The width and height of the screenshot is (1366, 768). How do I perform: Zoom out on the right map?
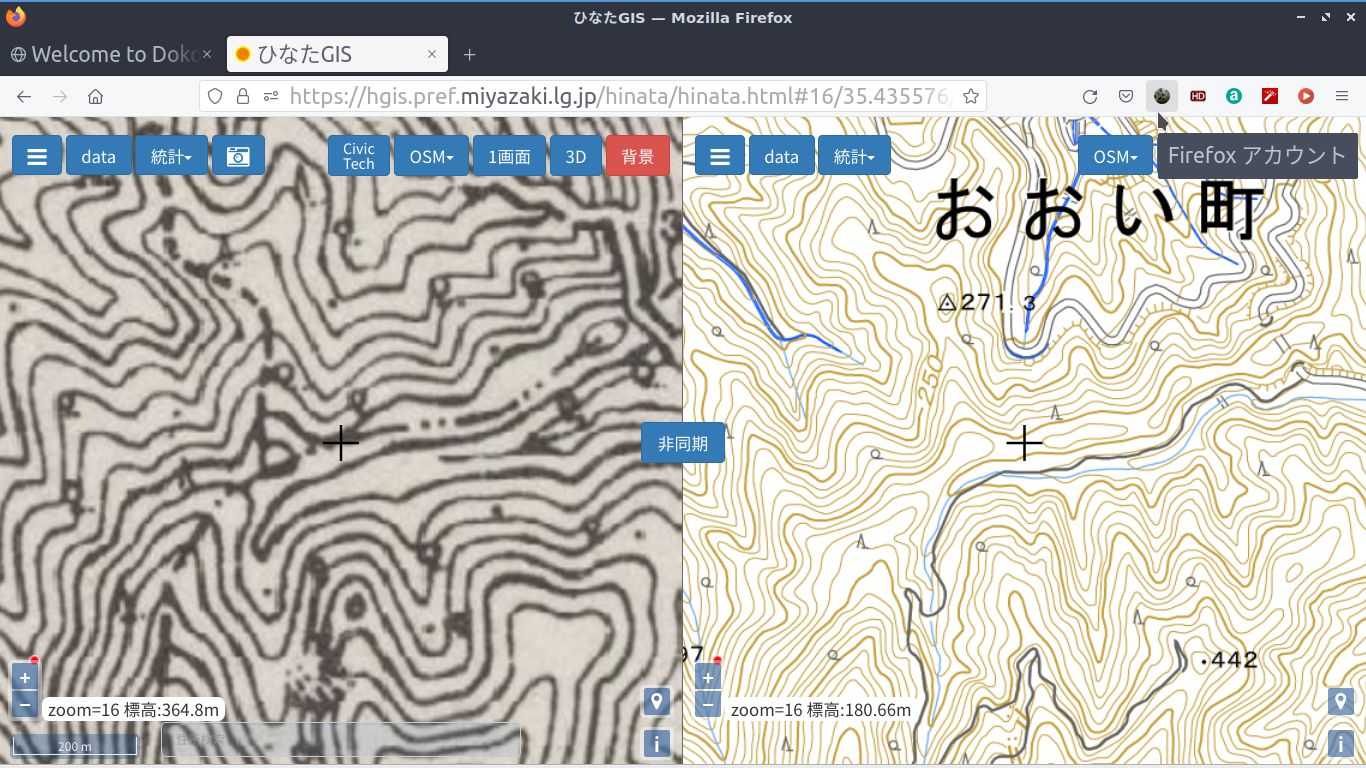[x=707, y=705]
